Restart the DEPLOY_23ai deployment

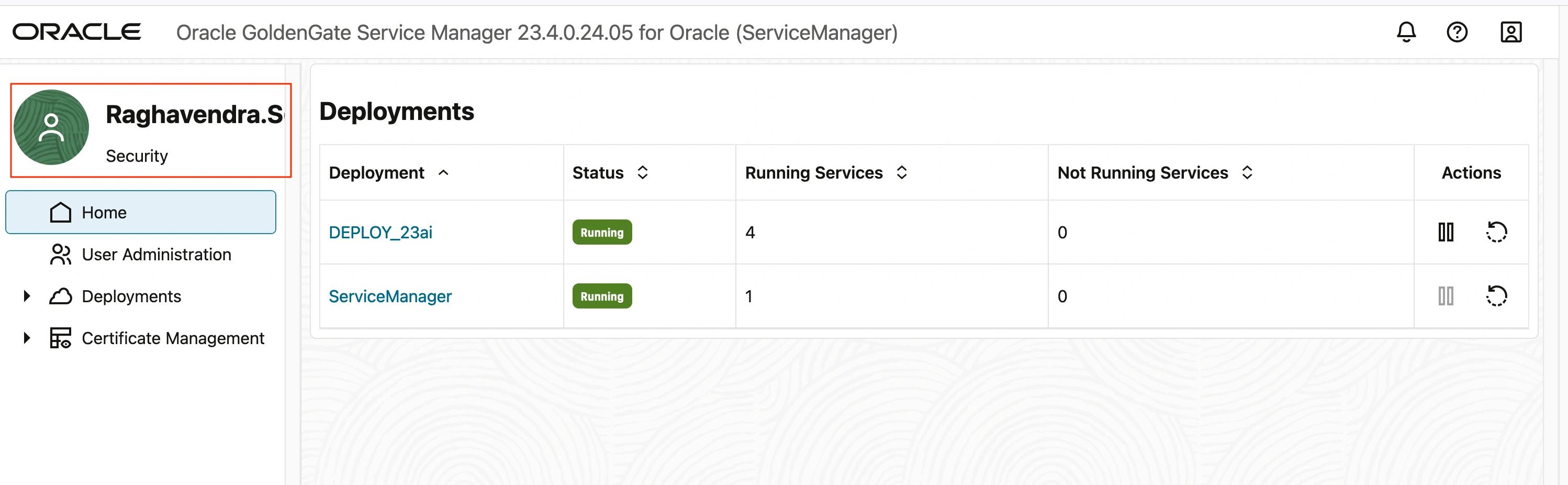(x=1496, y=232)
